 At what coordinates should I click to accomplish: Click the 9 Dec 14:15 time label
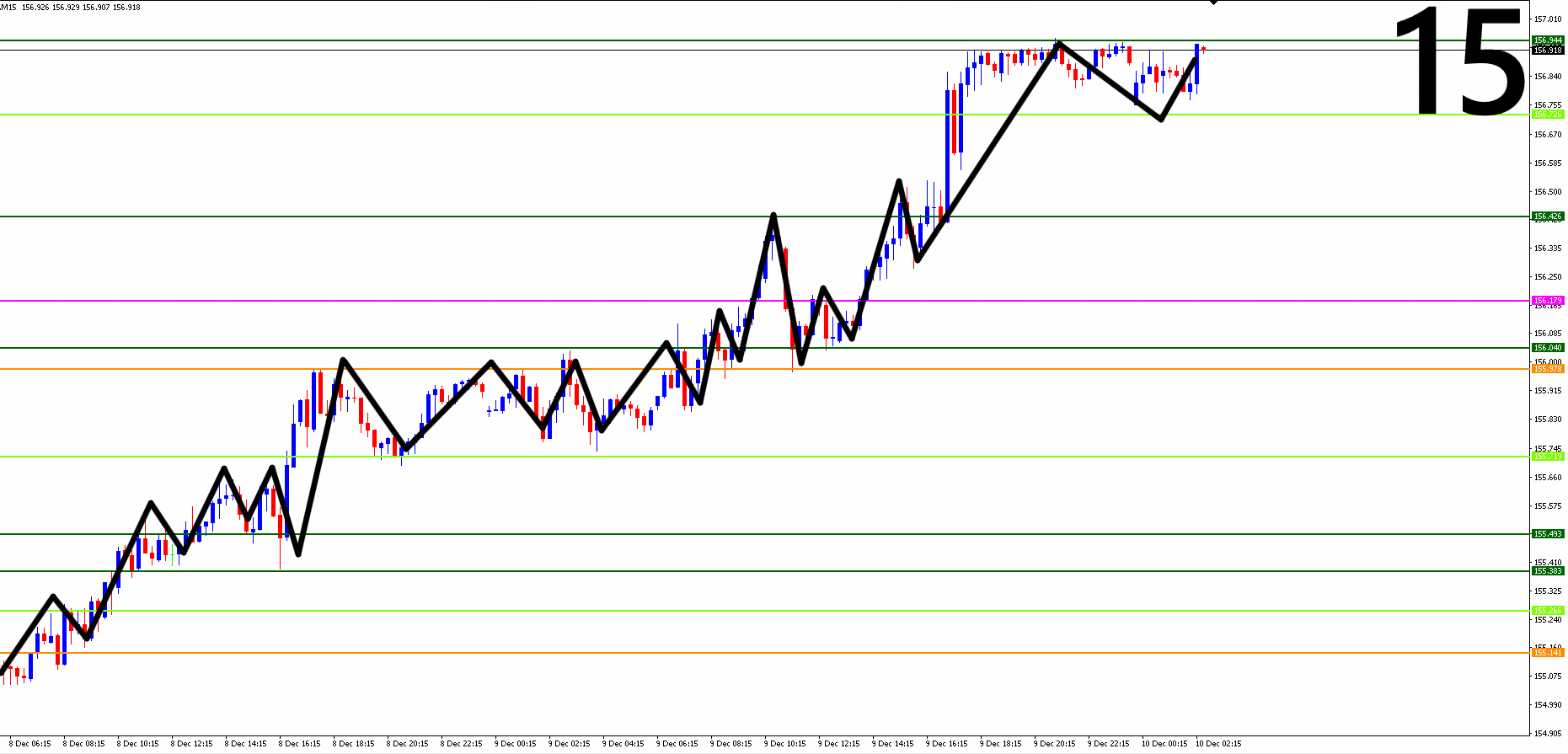tap(893, 744)
